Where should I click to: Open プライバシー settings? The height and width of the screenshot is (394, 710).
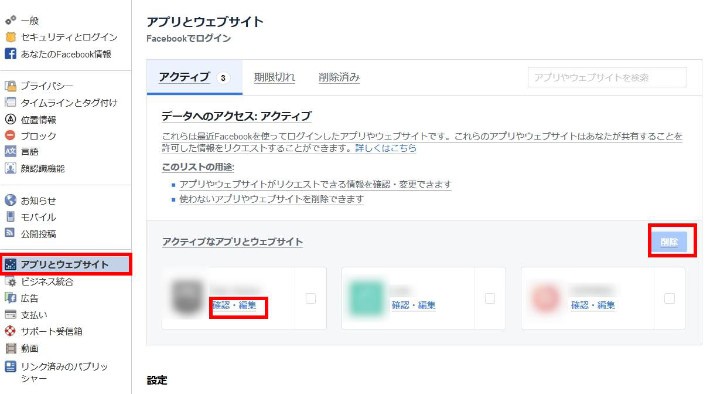click(x=47, y=86)
